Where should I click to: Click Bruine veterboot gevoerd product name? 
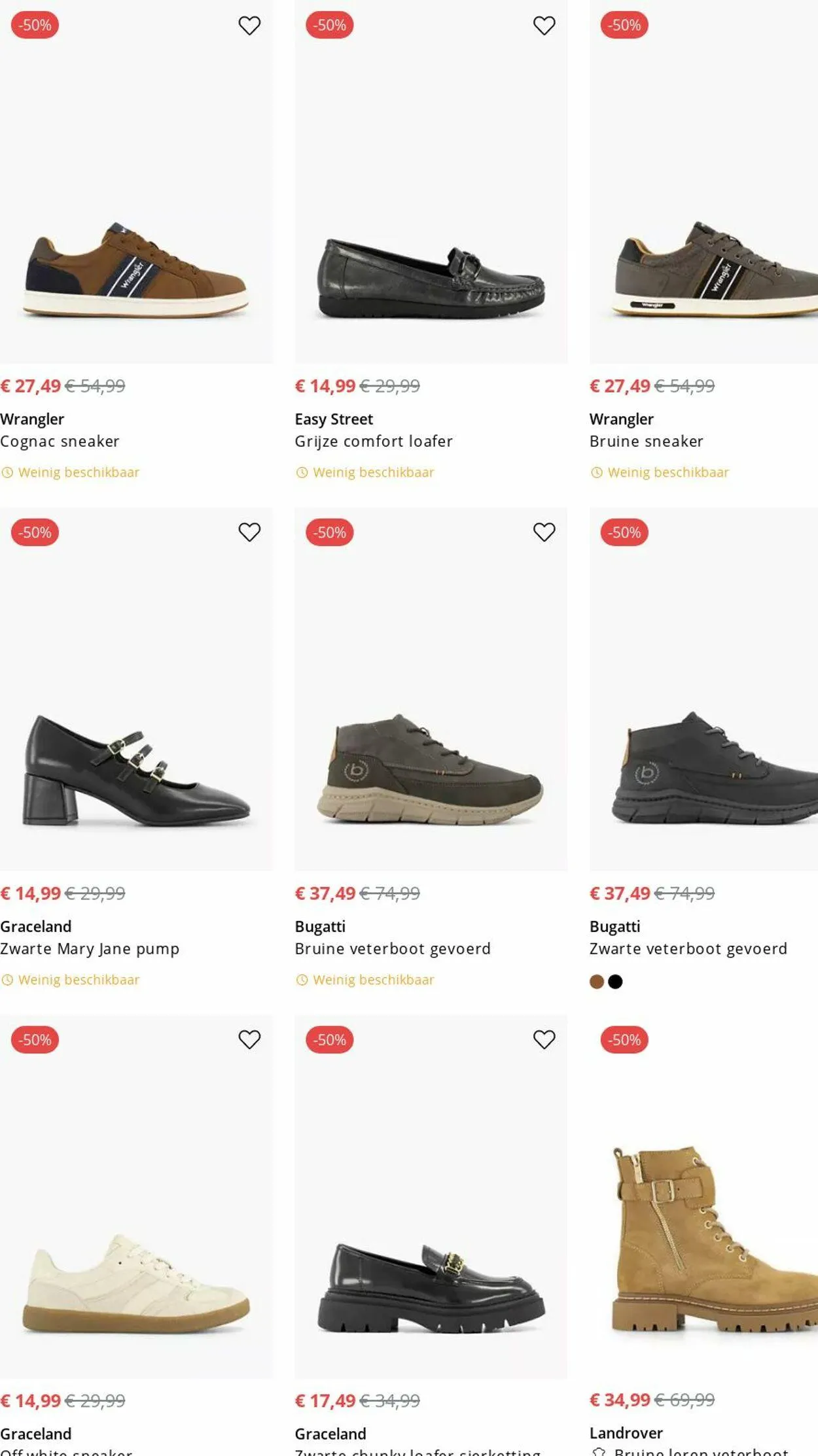(392, 948)
